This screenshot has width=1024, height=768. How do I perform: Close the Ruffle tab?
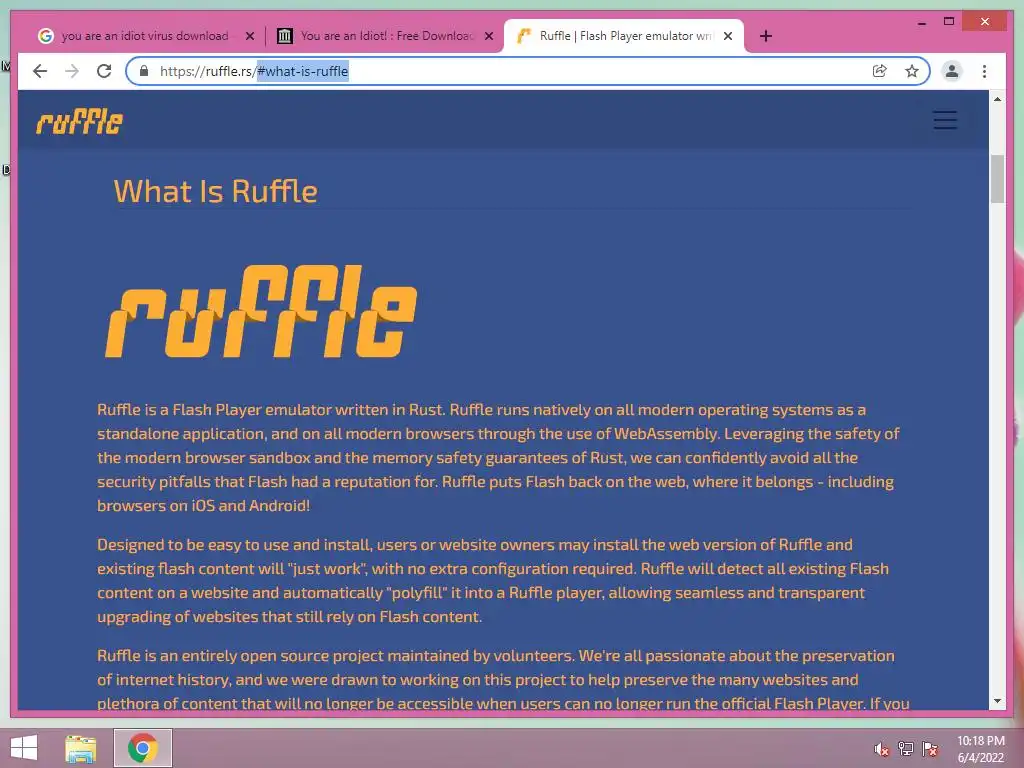click(728, 37)
